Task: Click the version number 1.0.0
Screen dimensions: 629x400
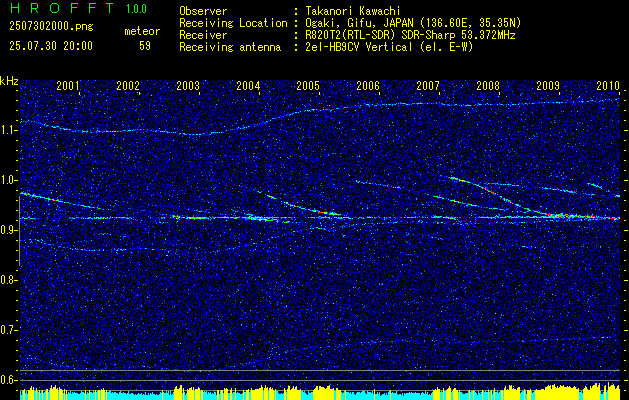Action: coord(136,8)
